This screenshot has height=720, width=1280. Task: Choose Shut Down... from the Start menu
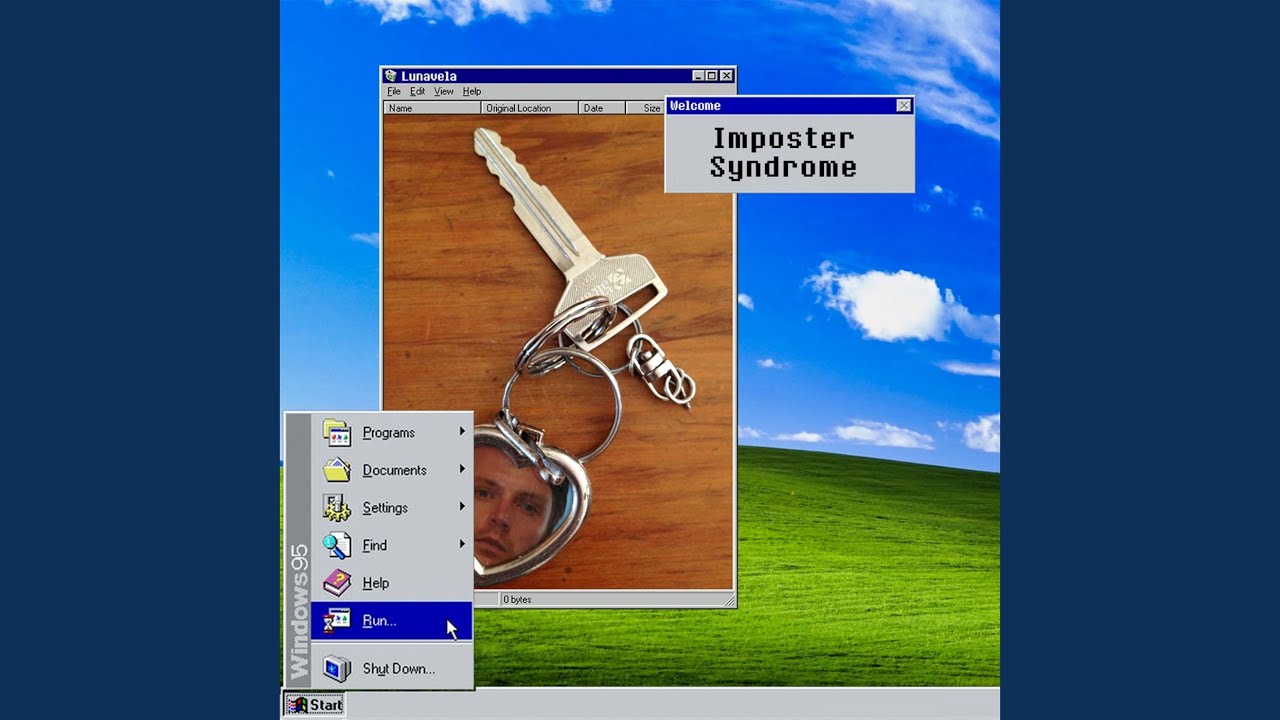pyautogui.click(x=391, y=669)
